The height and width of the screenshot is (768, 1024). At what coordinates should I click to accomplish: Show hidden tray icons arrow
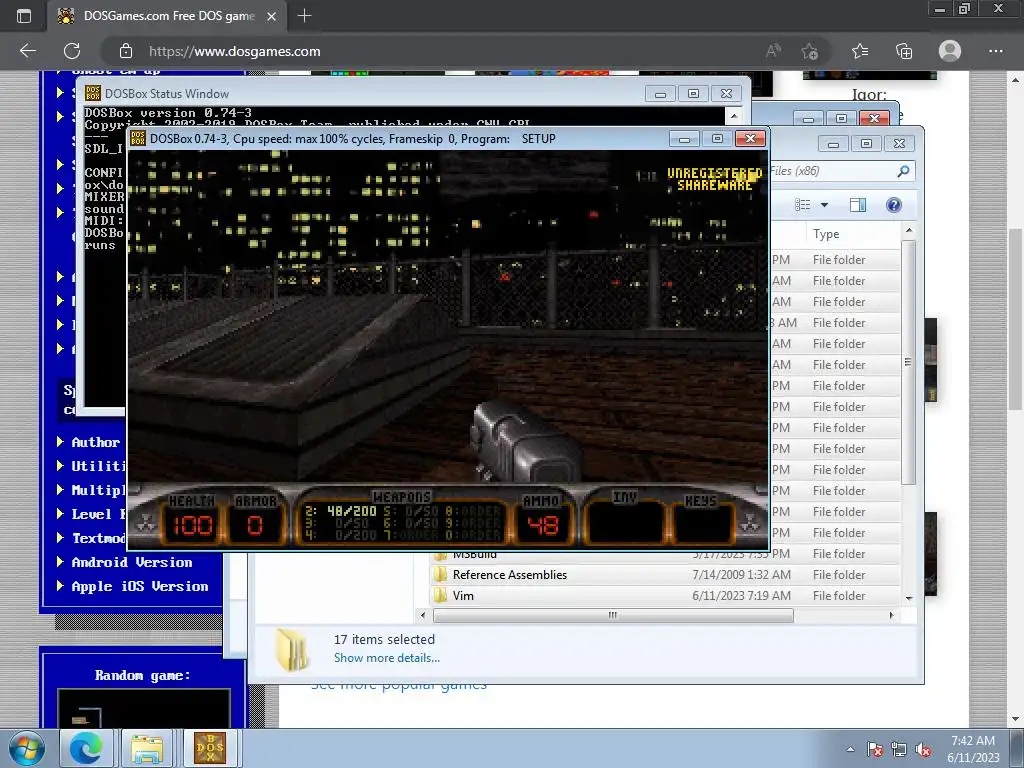click(850, 749)
